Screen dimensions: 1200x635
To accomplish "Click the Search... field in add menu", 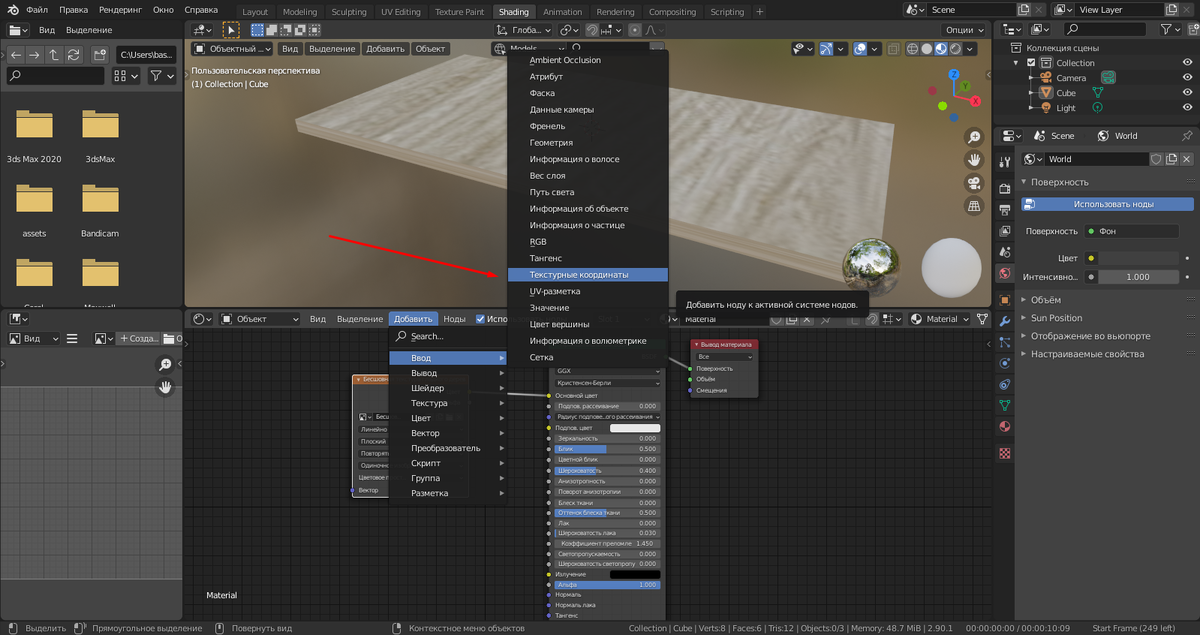I will [447, 336].
